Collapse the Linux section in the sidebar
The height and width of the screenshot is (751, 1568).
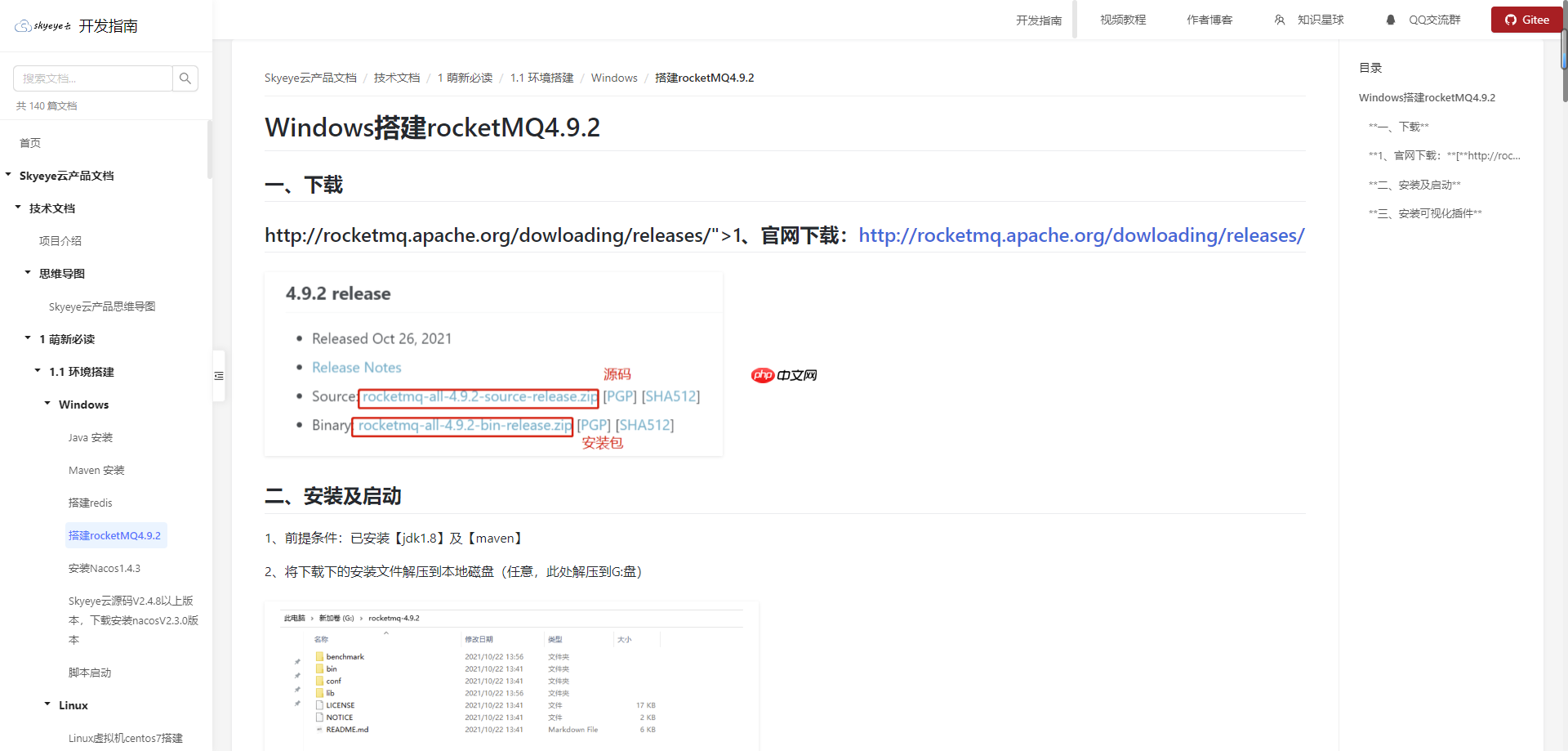(x=47, y=704)
